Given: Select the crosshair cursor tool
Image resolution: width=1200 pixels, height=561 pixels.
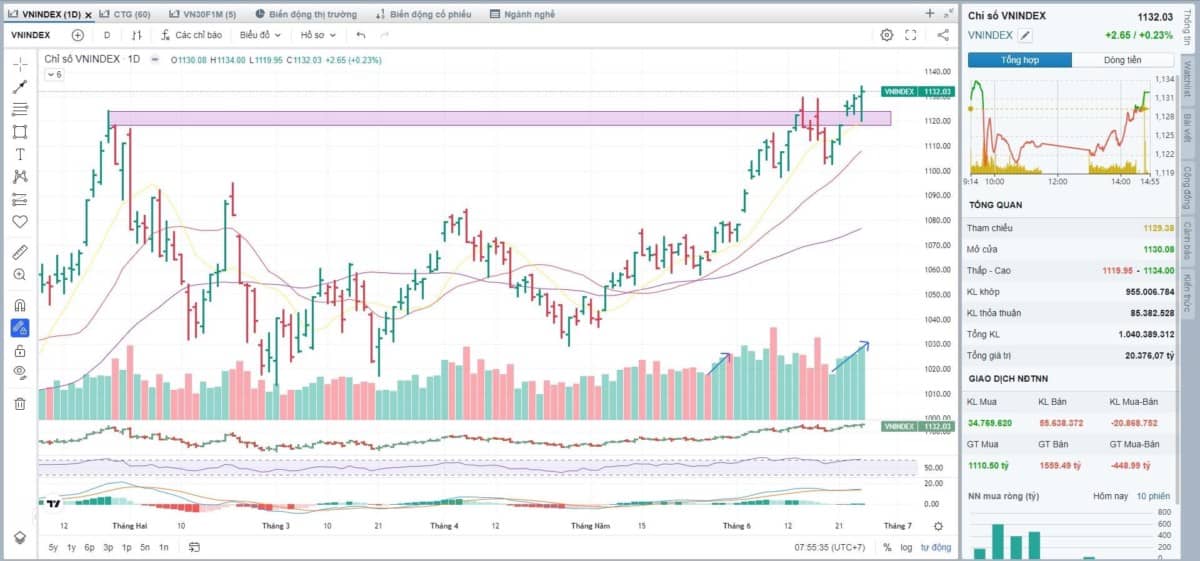Looking at the screenshot, I should point(20,64).
